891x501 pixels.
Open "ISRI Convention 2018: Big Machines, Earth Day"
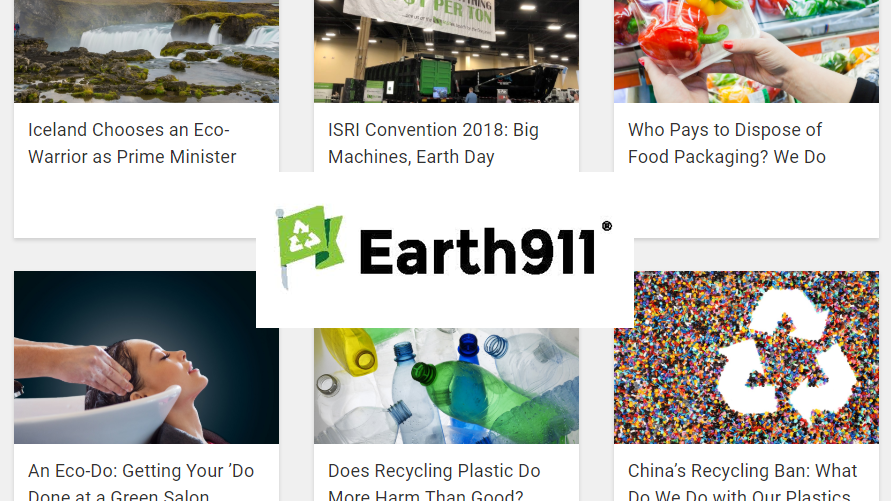[x=433, y=143]
